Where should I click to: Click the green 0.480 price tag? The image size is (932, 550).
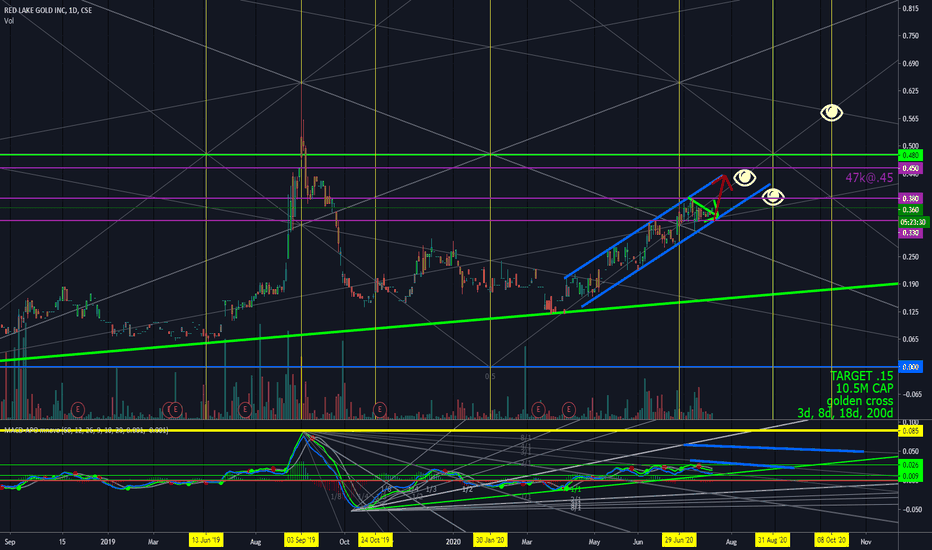pos(911,155)
